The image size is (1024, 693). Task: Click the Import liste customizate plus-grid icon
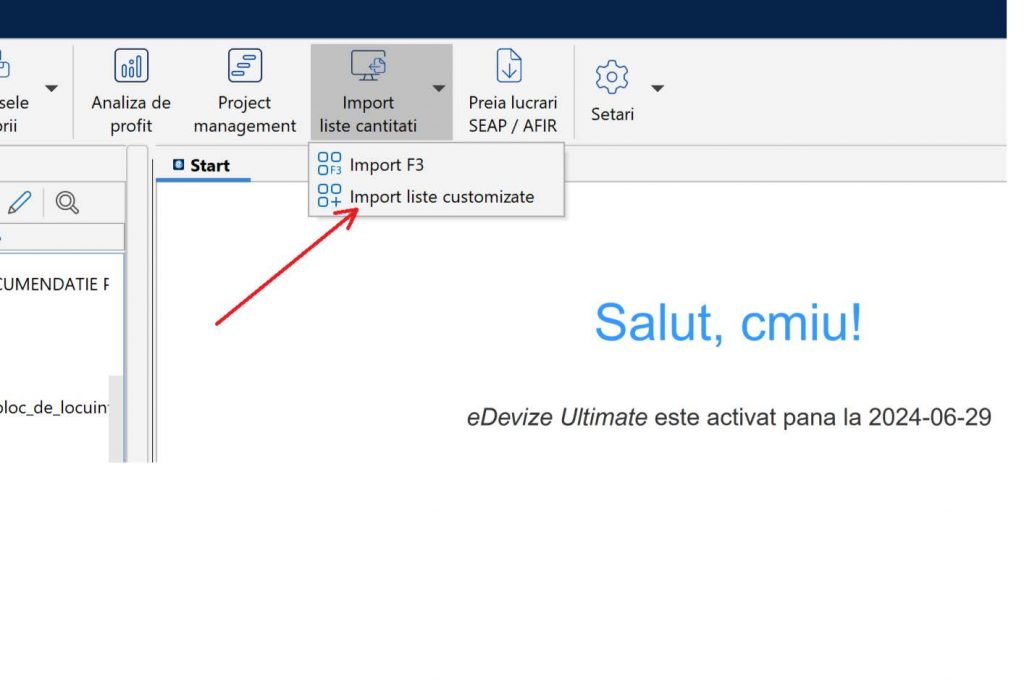click(x=329, y=196)
